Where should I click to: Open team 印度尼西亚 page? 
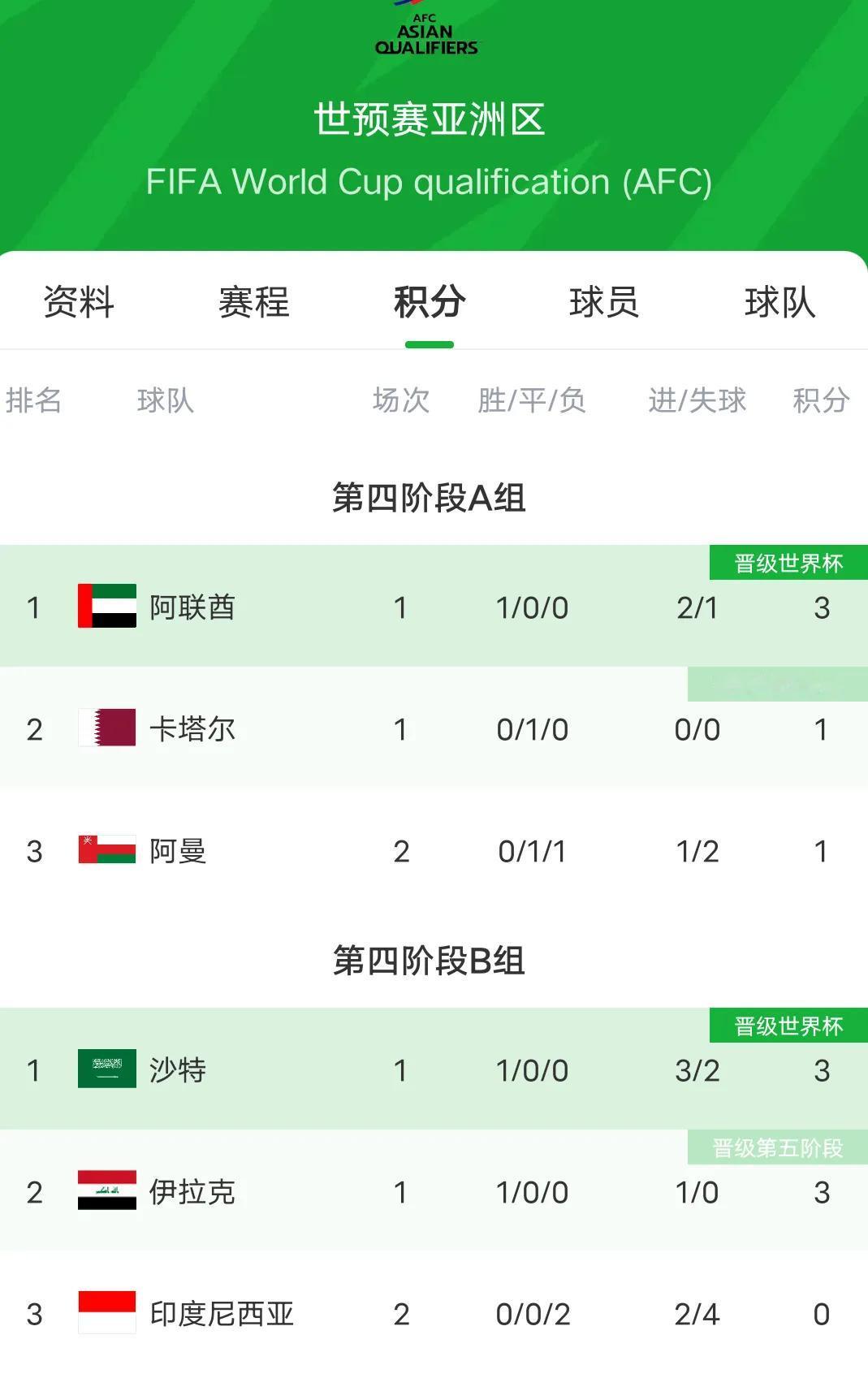click(222, 1314)
